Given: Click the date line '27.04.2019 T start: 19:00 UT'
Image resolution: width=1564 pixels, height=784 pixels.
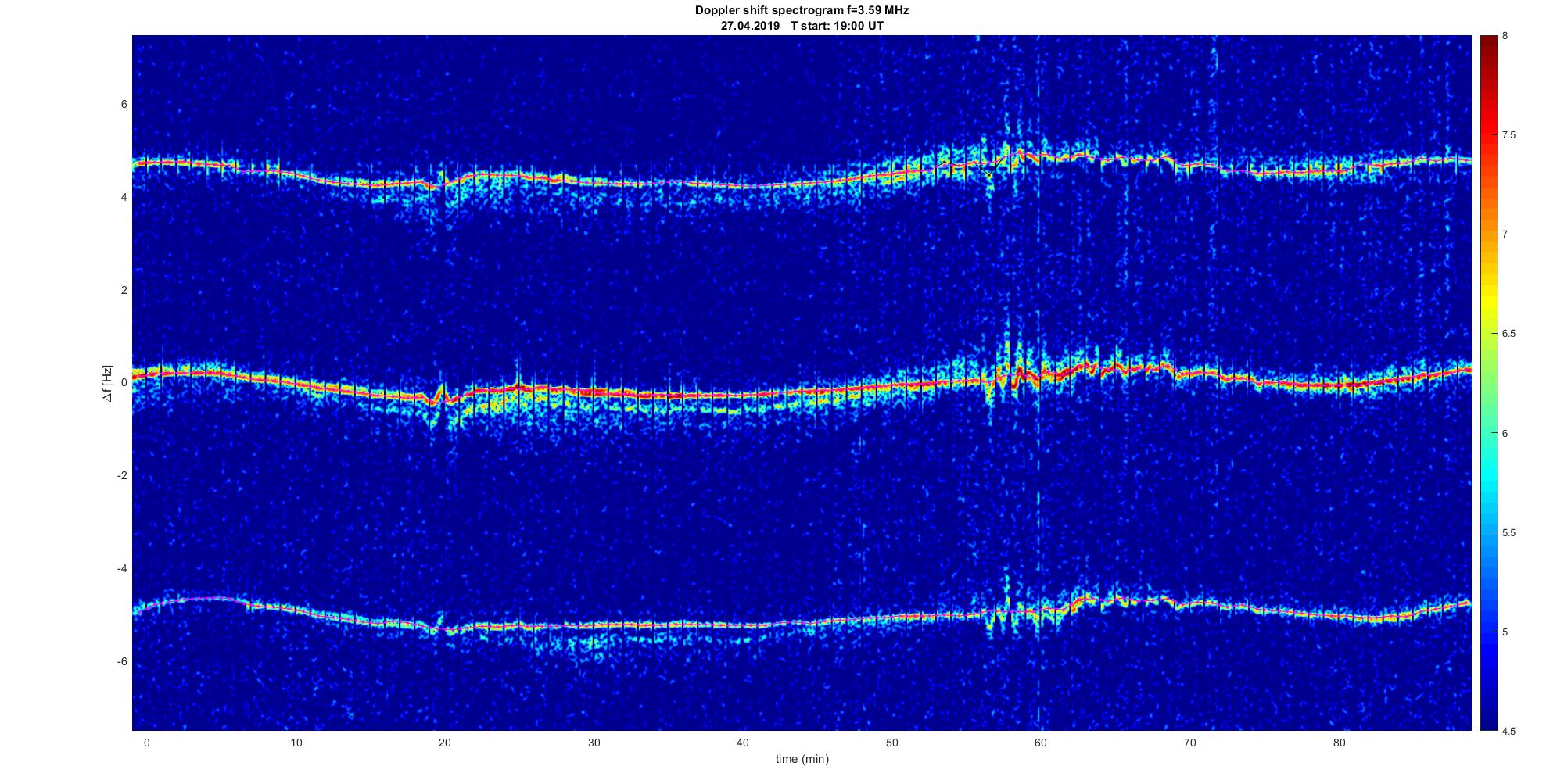Looking at the screenshot, I should point(802,26).
